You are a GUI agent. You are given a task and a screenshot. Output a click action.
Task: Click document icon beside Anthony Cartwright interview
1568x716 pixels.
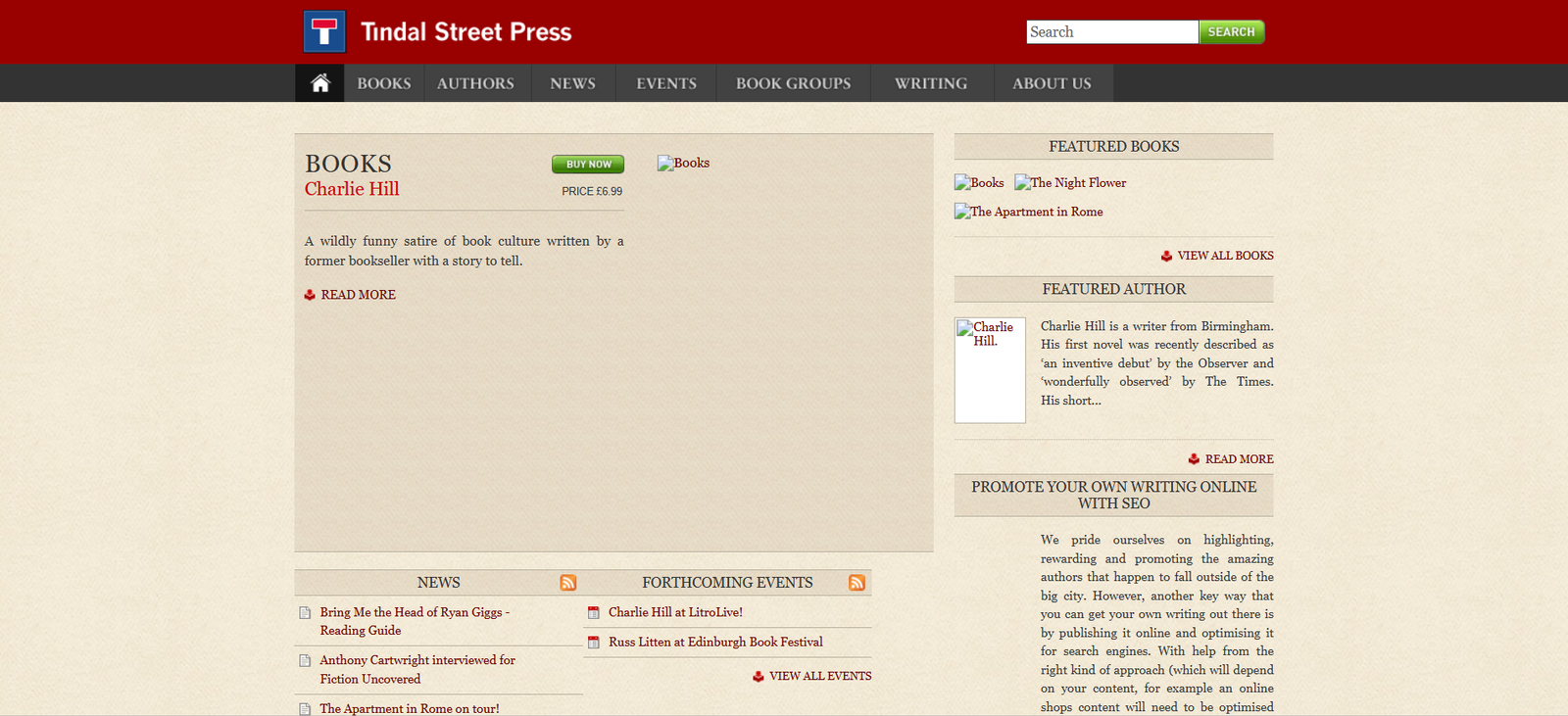[305, 661]
